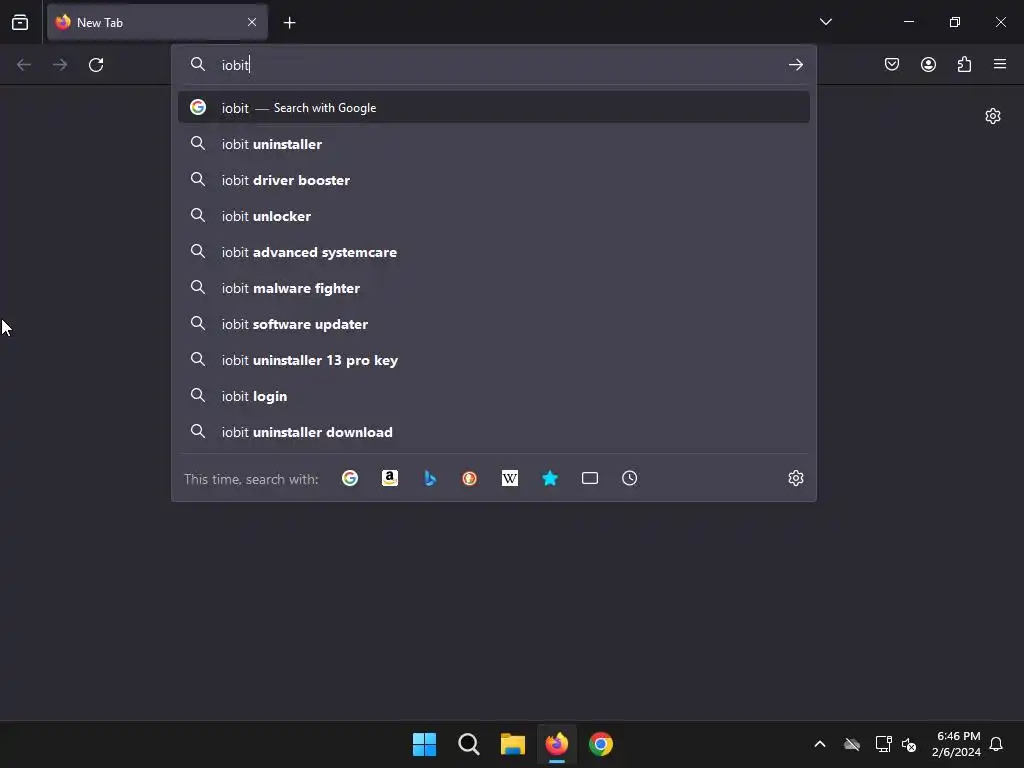Search this time with Bing icon
This screenshot has height=768, width=1024.
click(x=430, y=478)
